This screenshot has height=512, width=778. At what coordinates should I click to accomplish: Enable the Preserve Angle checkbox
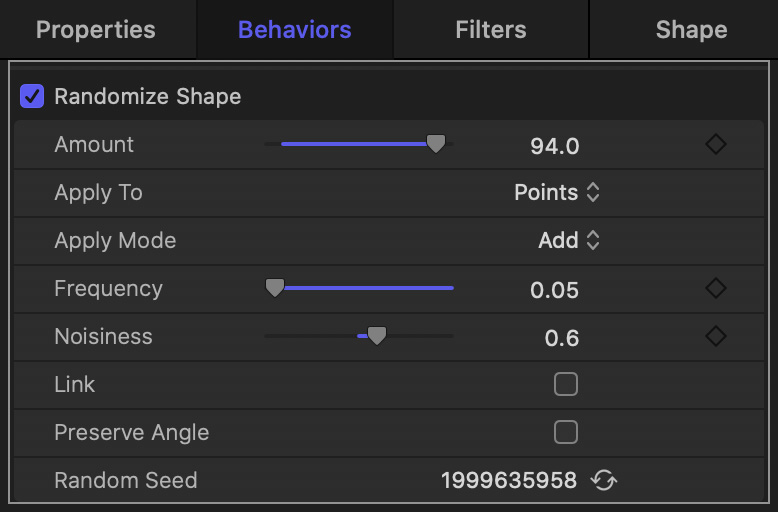pyautogui.click(x=566, y=432)
